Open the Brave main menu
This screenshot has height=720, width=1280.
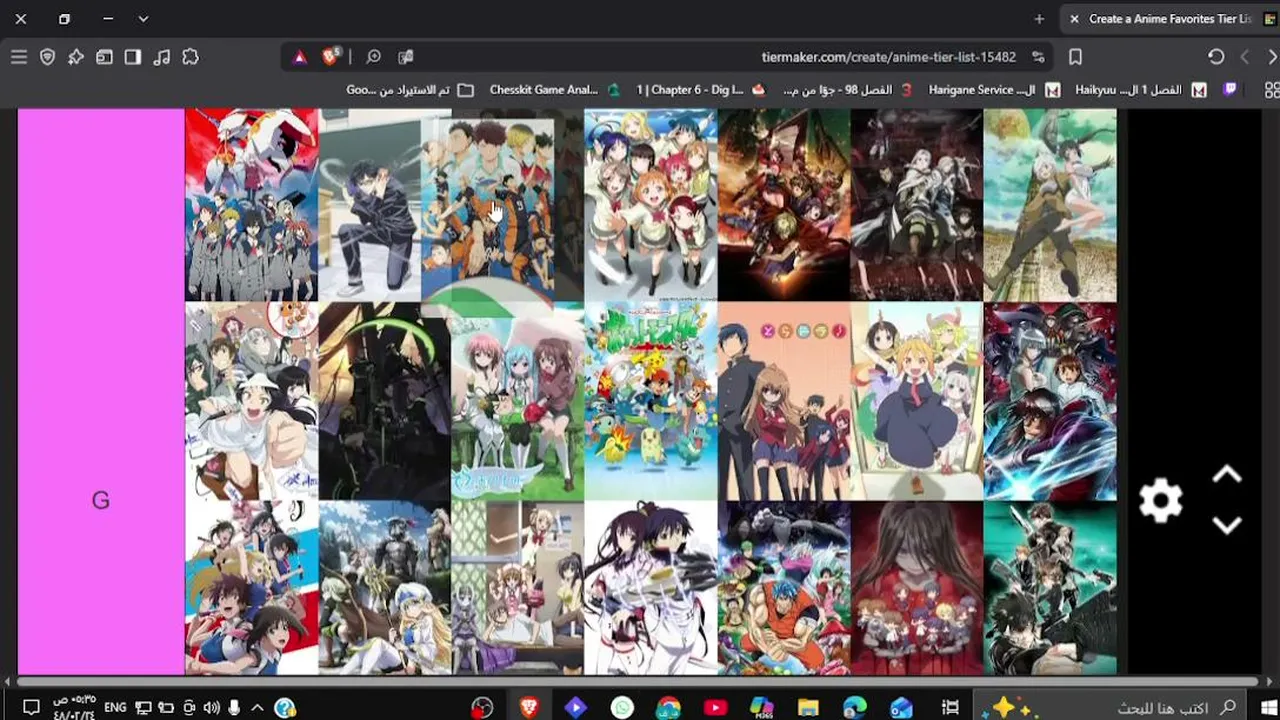(x=19, y=57)
